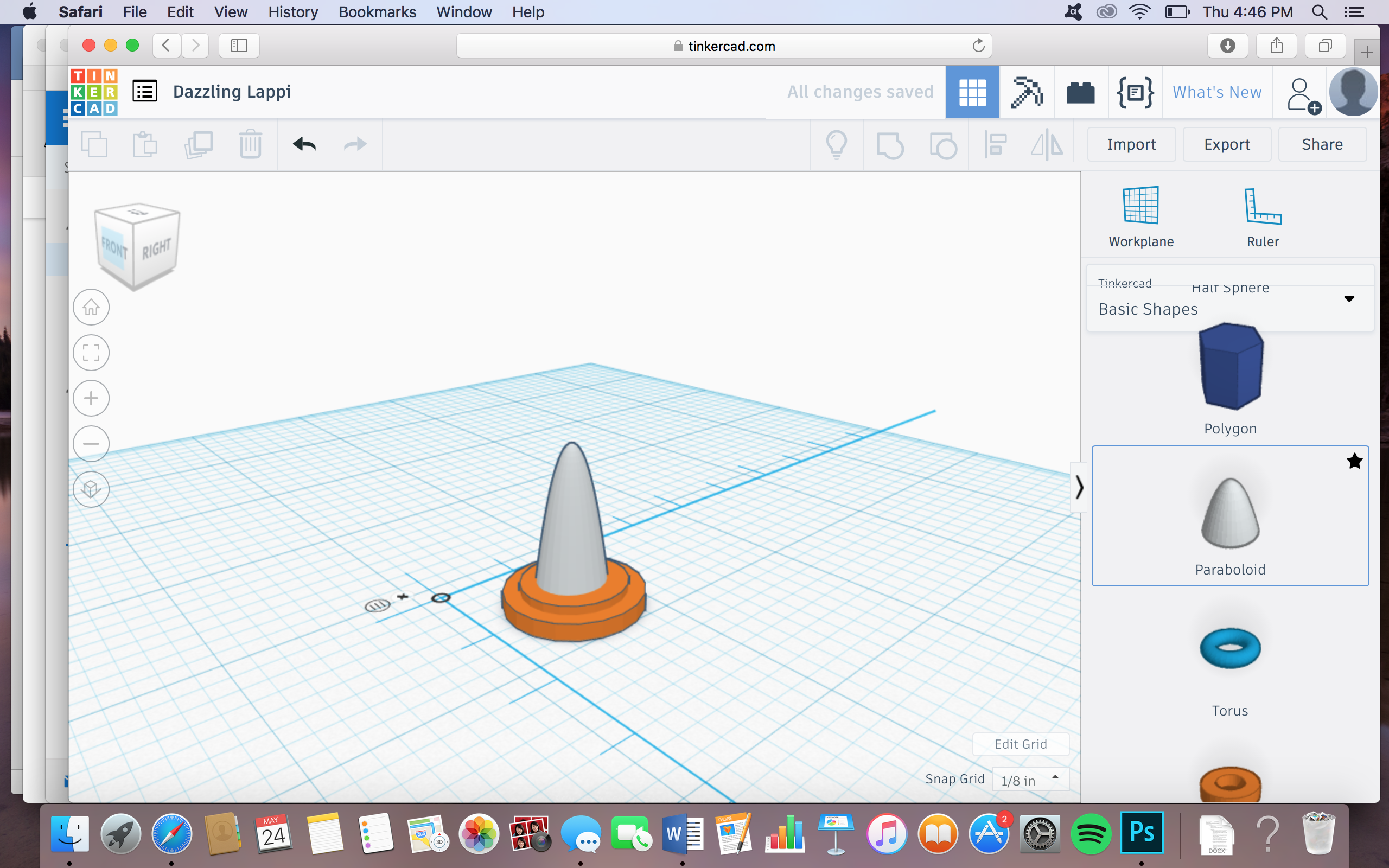
Task: Open the Safari File menu
Action: (135, 12)
